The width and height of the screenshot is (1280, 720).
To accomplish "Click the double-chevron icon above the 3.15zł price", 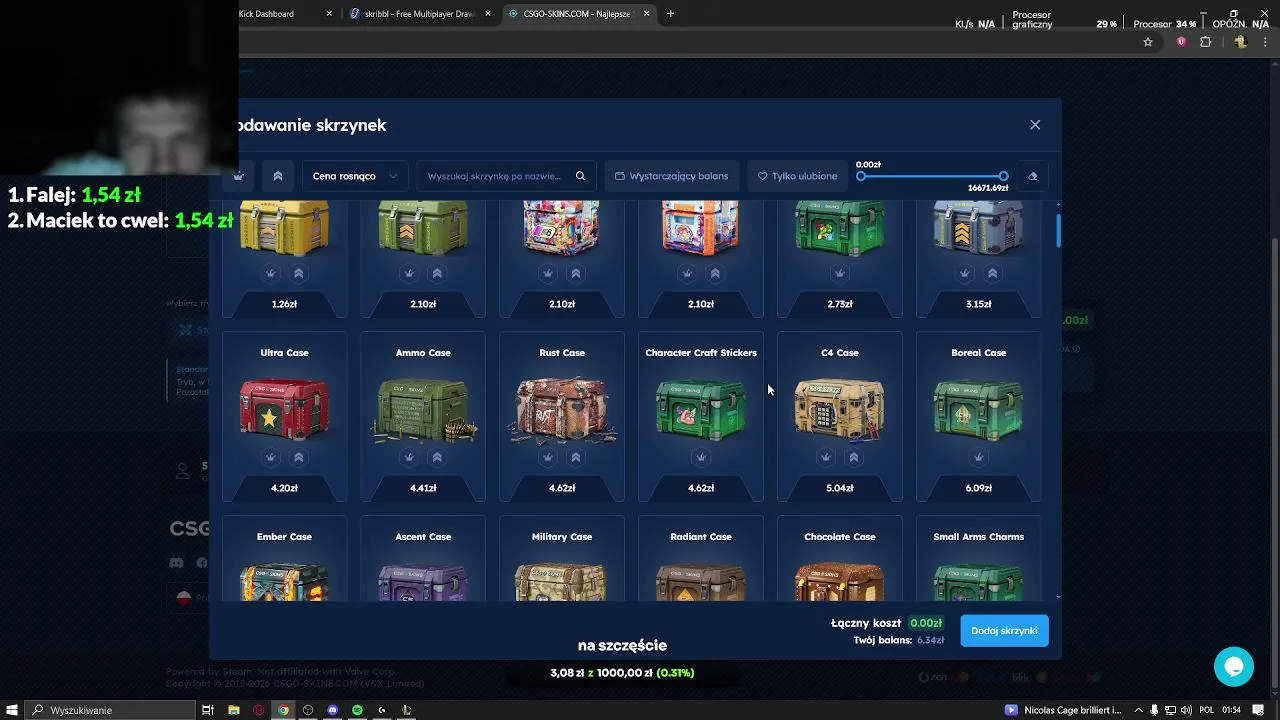I will (x=993, y=273).
